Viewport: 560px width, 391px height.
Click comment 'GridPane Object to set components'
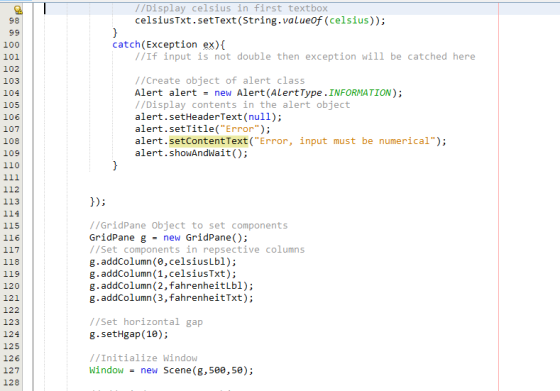click(189, 226)
